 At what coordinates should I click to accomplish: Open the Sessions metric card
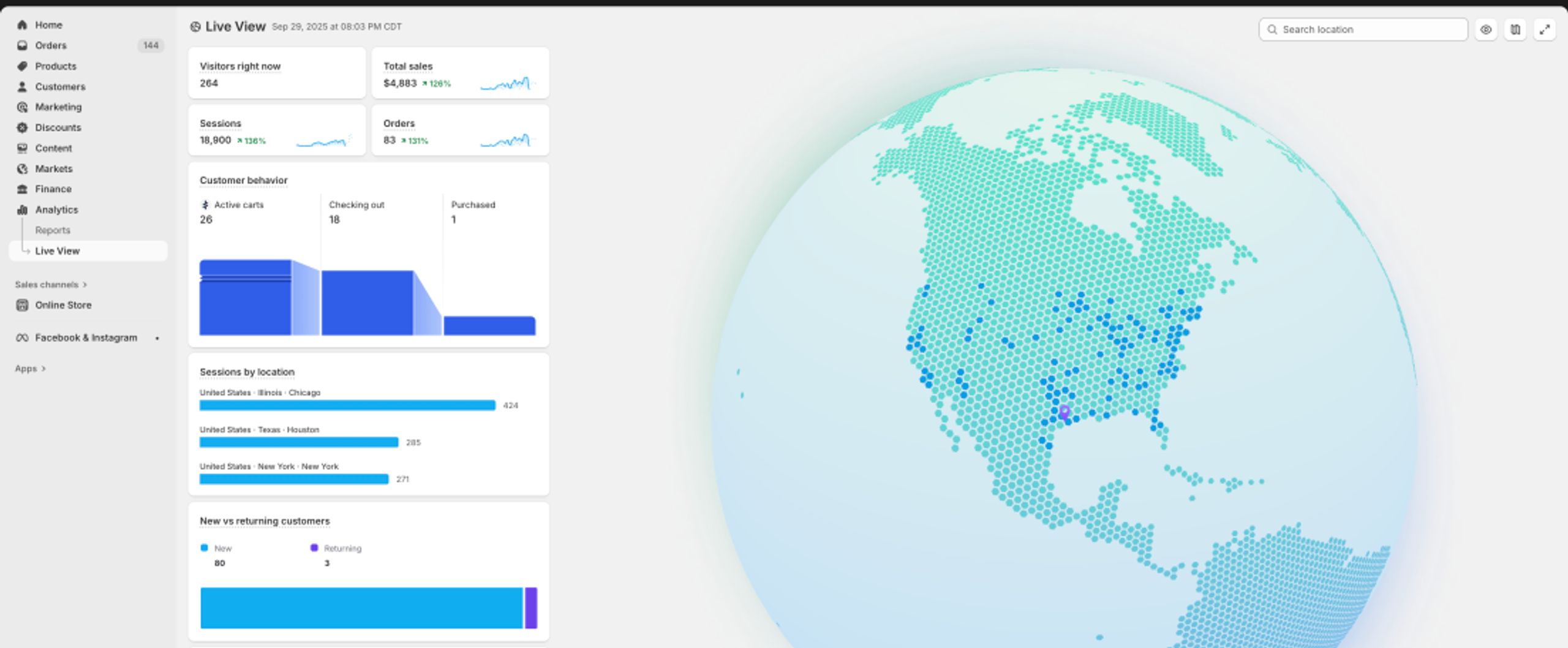click(277, 130)
